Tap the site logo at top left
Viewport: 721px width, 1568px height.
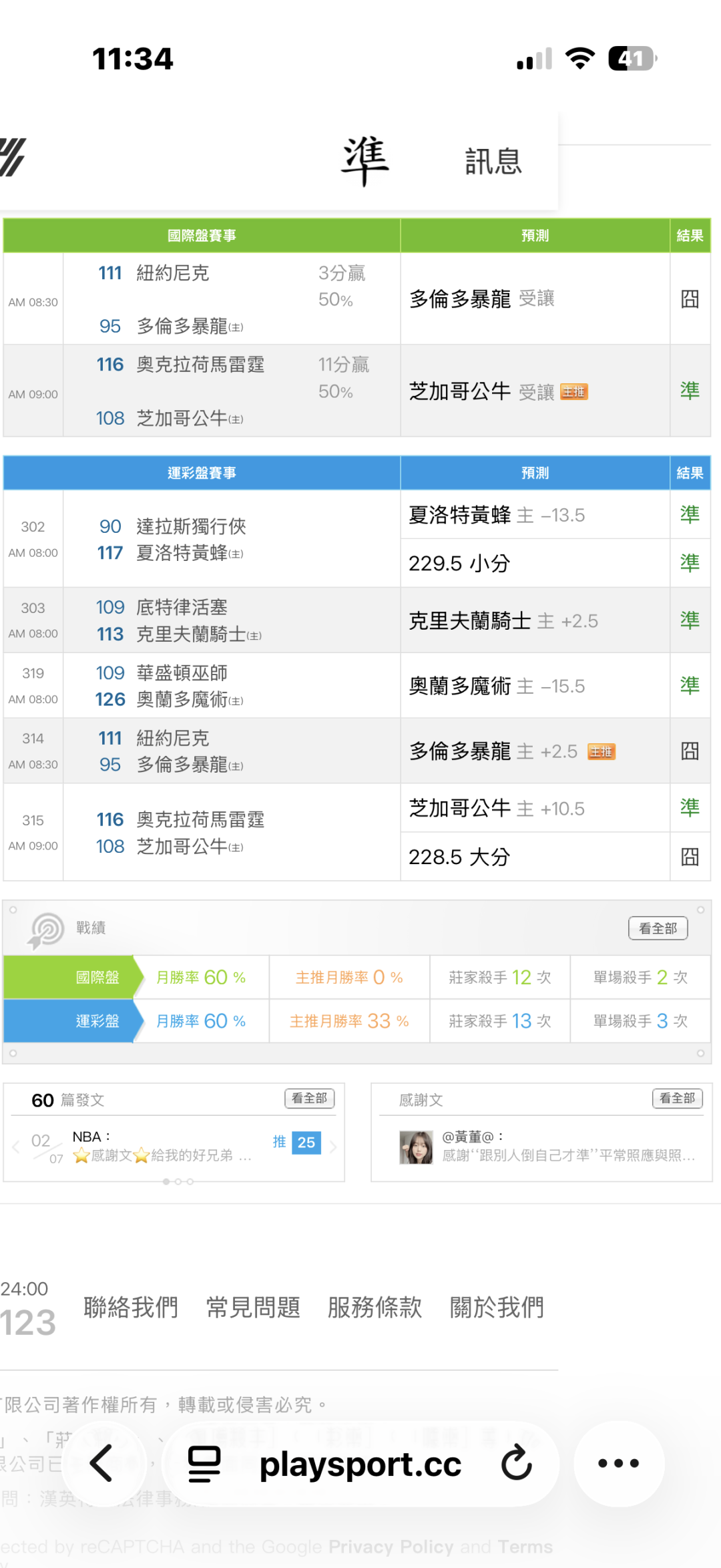12,158
